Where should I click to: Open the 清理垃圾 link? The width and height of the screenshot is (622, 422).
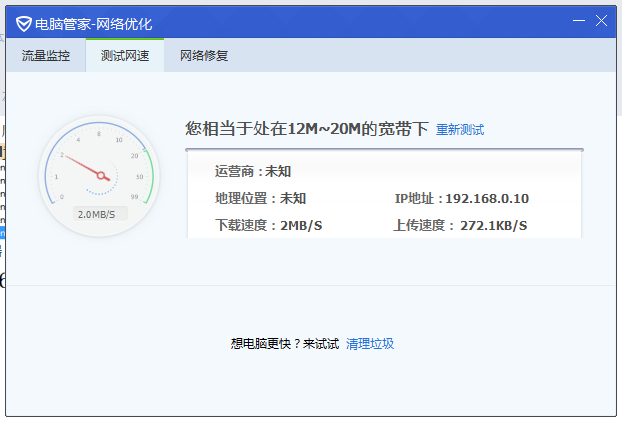pyautogui.click(x=370, y=343)
